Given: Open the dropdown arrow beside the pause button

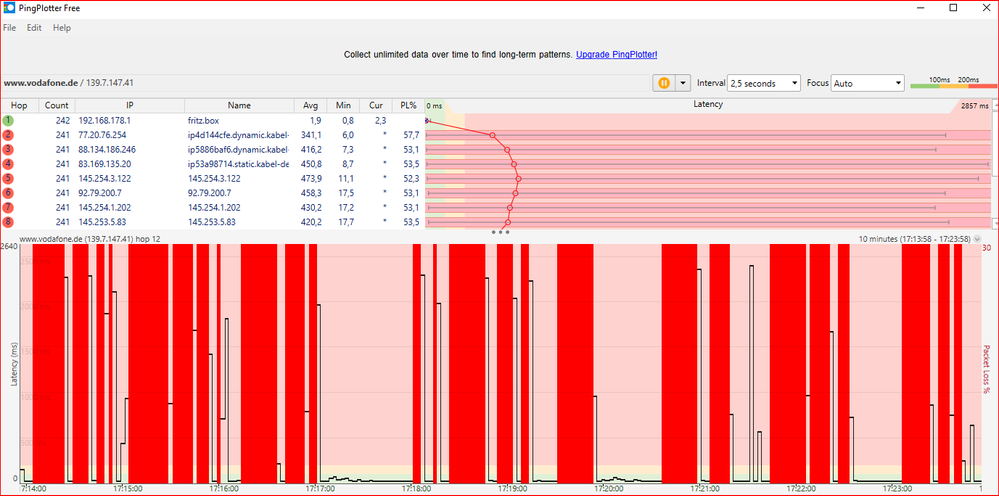Looking at the screenshot, I should tap(683, 83).
